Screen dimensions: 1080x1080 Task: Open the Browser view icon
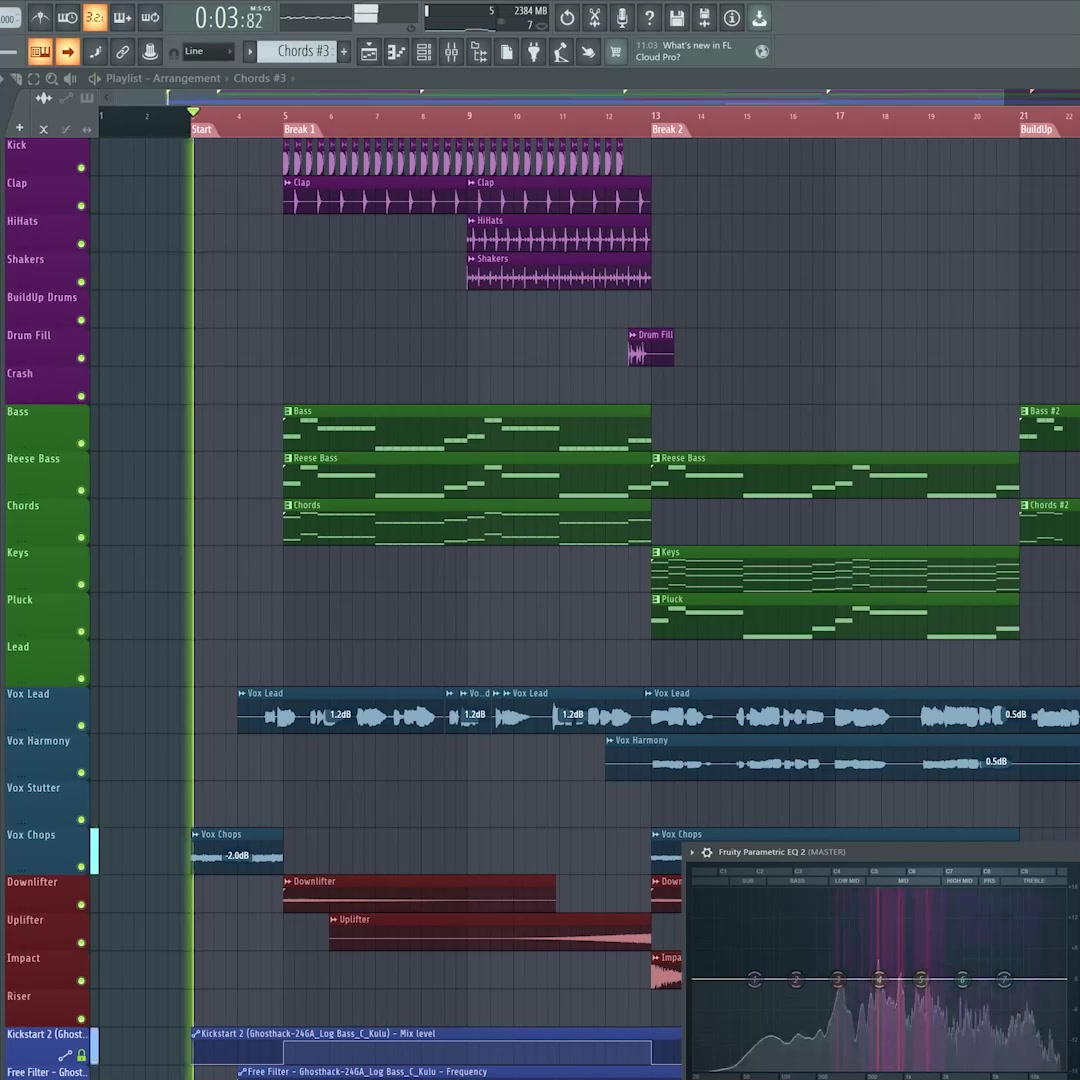click(479, 52)
